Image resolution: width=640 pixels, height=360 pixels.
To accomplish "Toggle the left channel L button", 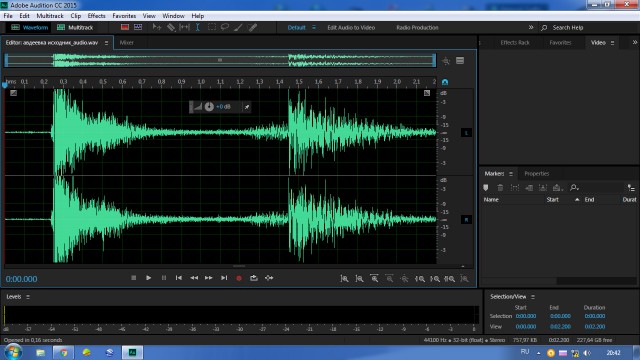I will point(466,133).
